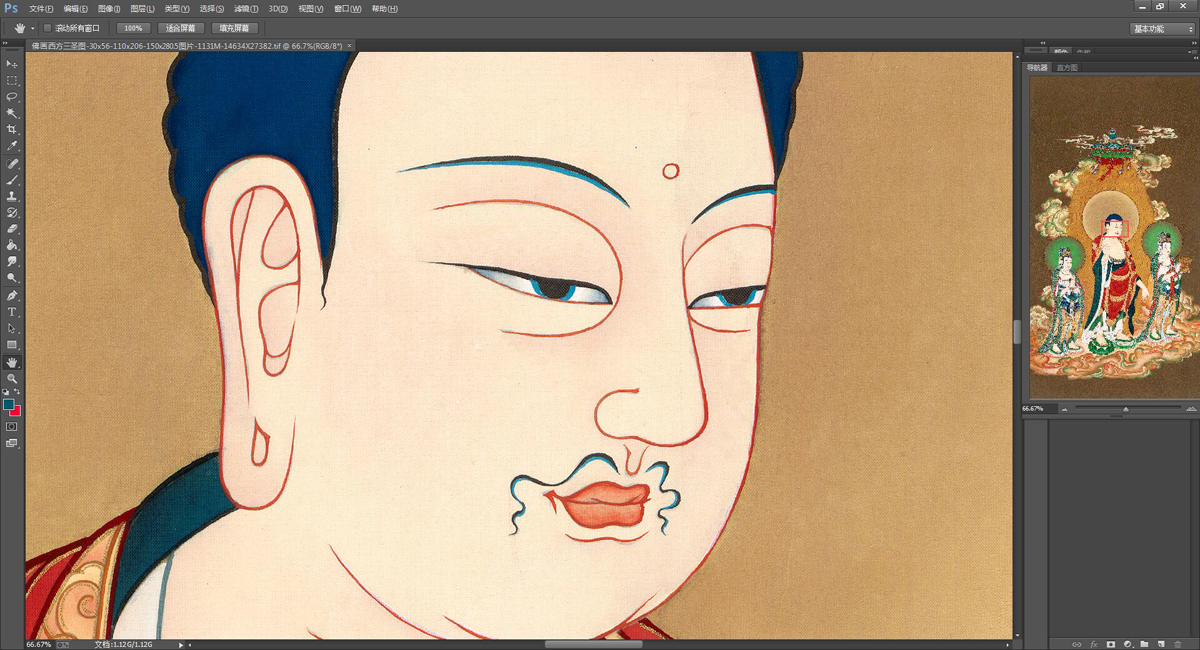Image resolution: width=1200 pixels, height=650 pixels.
Task: Open the 滤镜(T) menu
Action: [x=244, y=8]
